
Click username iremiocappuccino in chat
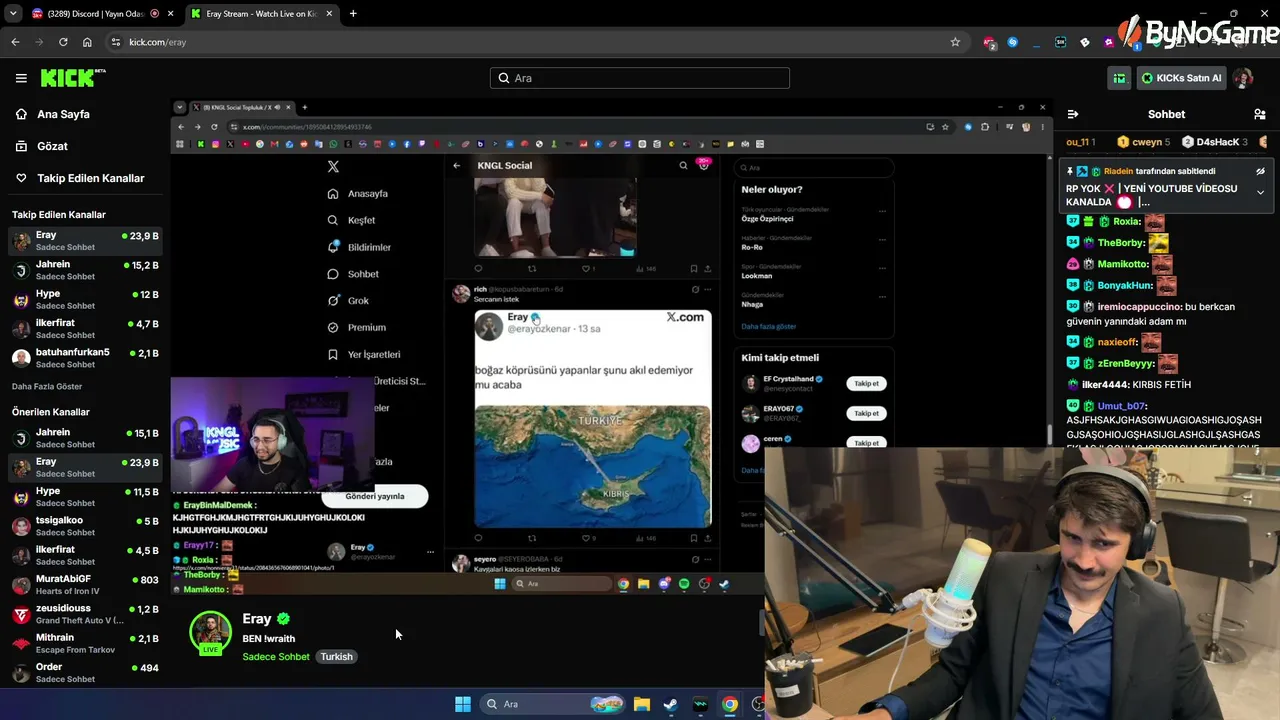tap(1138, 307)
